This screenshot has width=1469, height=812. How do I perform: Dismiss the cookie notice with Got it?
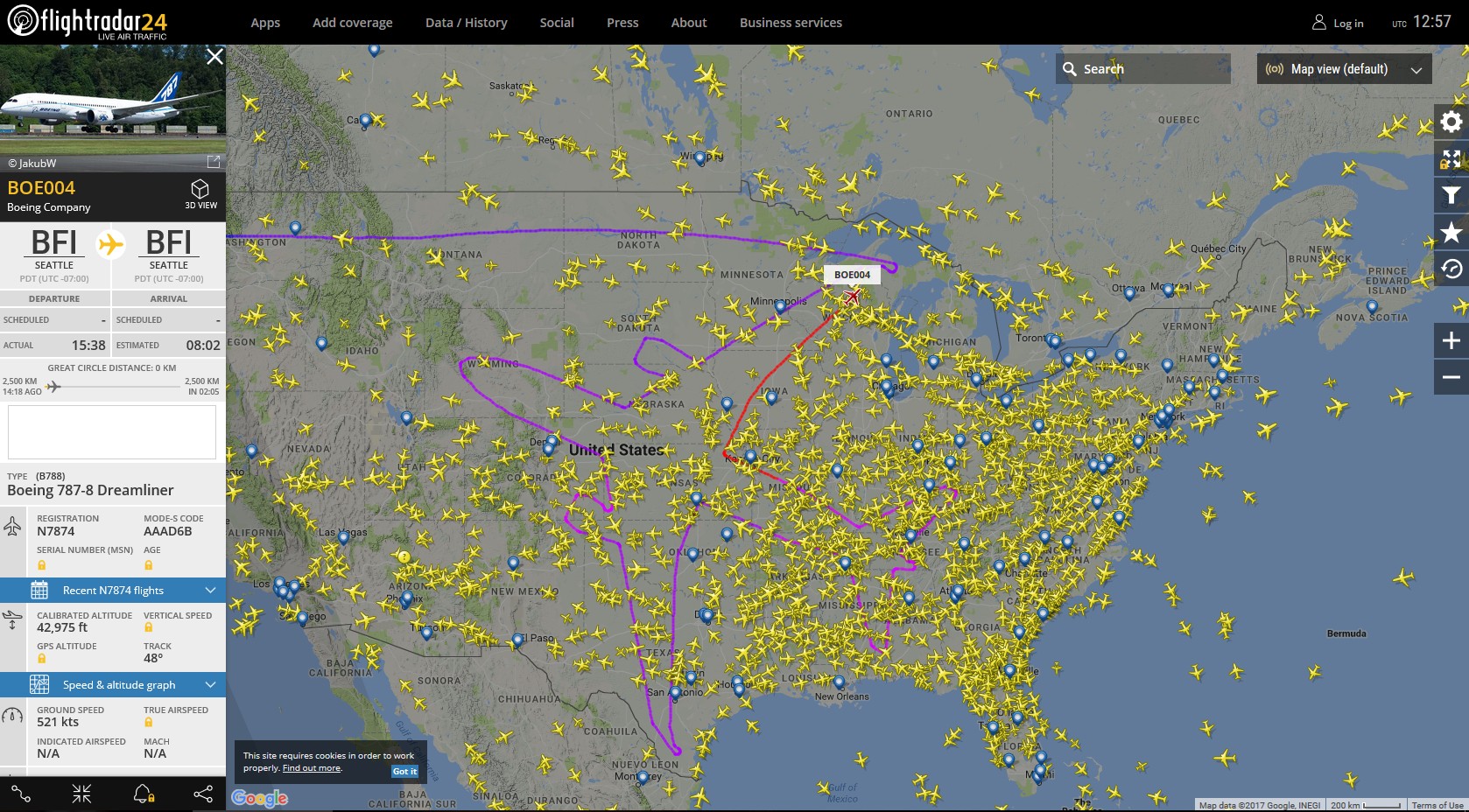pyautogui.click(x=404, y=771)
